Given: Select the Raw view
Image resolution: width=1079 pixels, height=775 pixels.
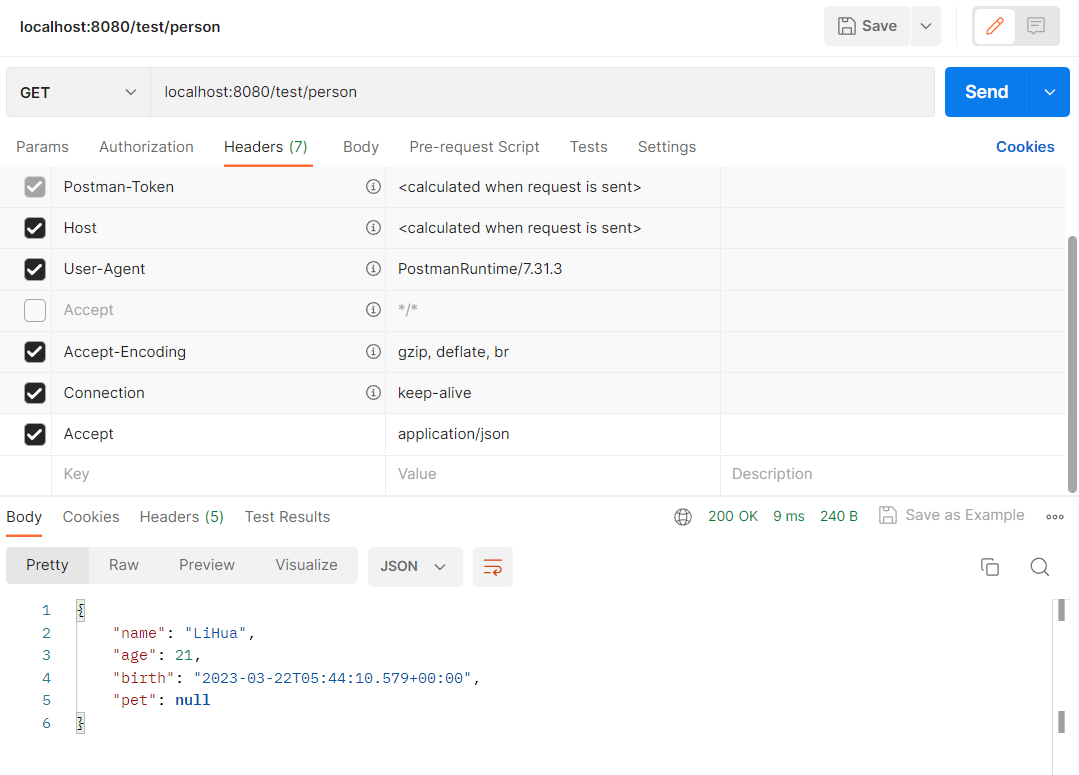Looking at the screenshot, I should pyautogui.click(x=124, y=565).
